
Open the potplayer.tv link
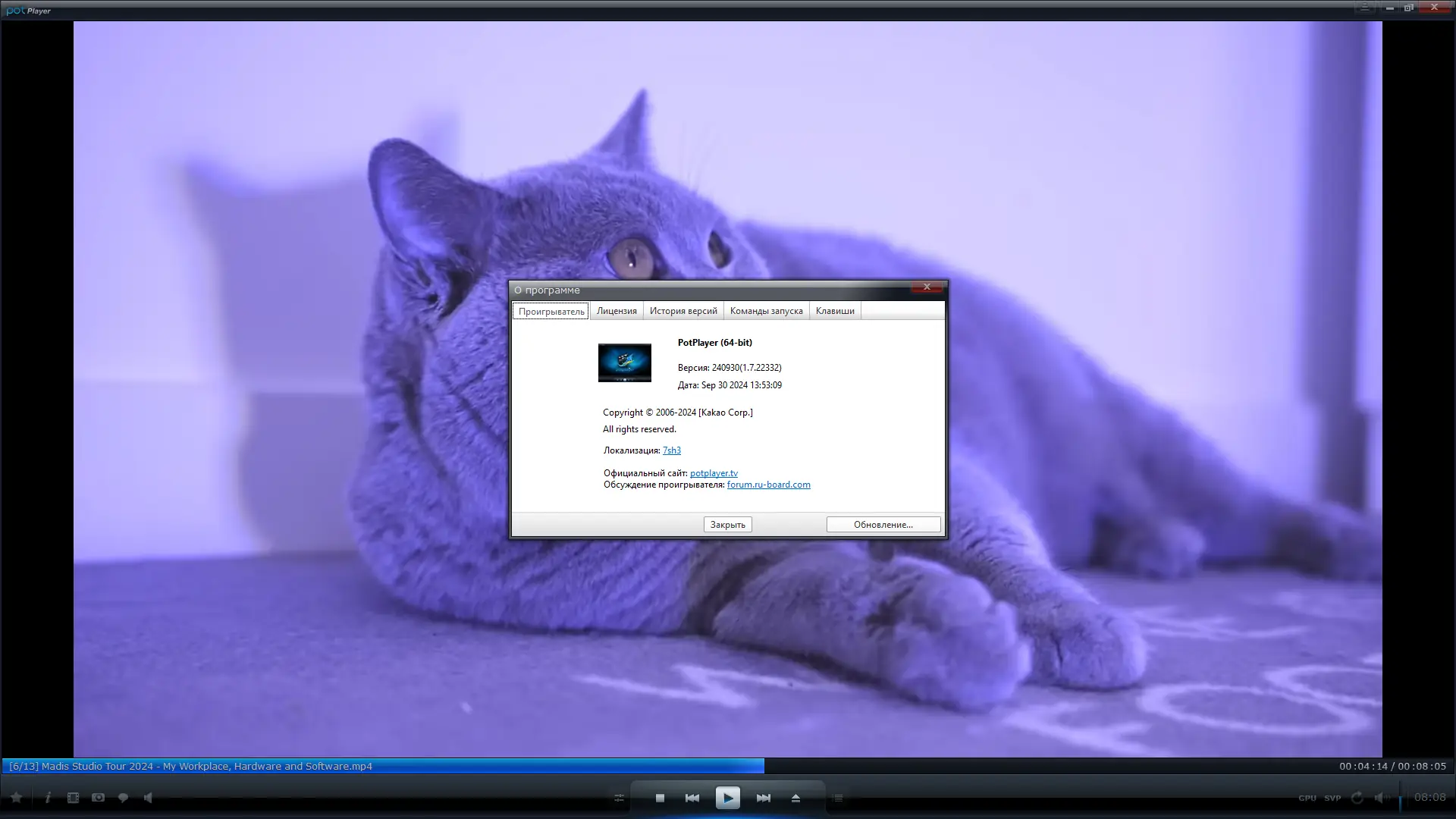[714, 473]
